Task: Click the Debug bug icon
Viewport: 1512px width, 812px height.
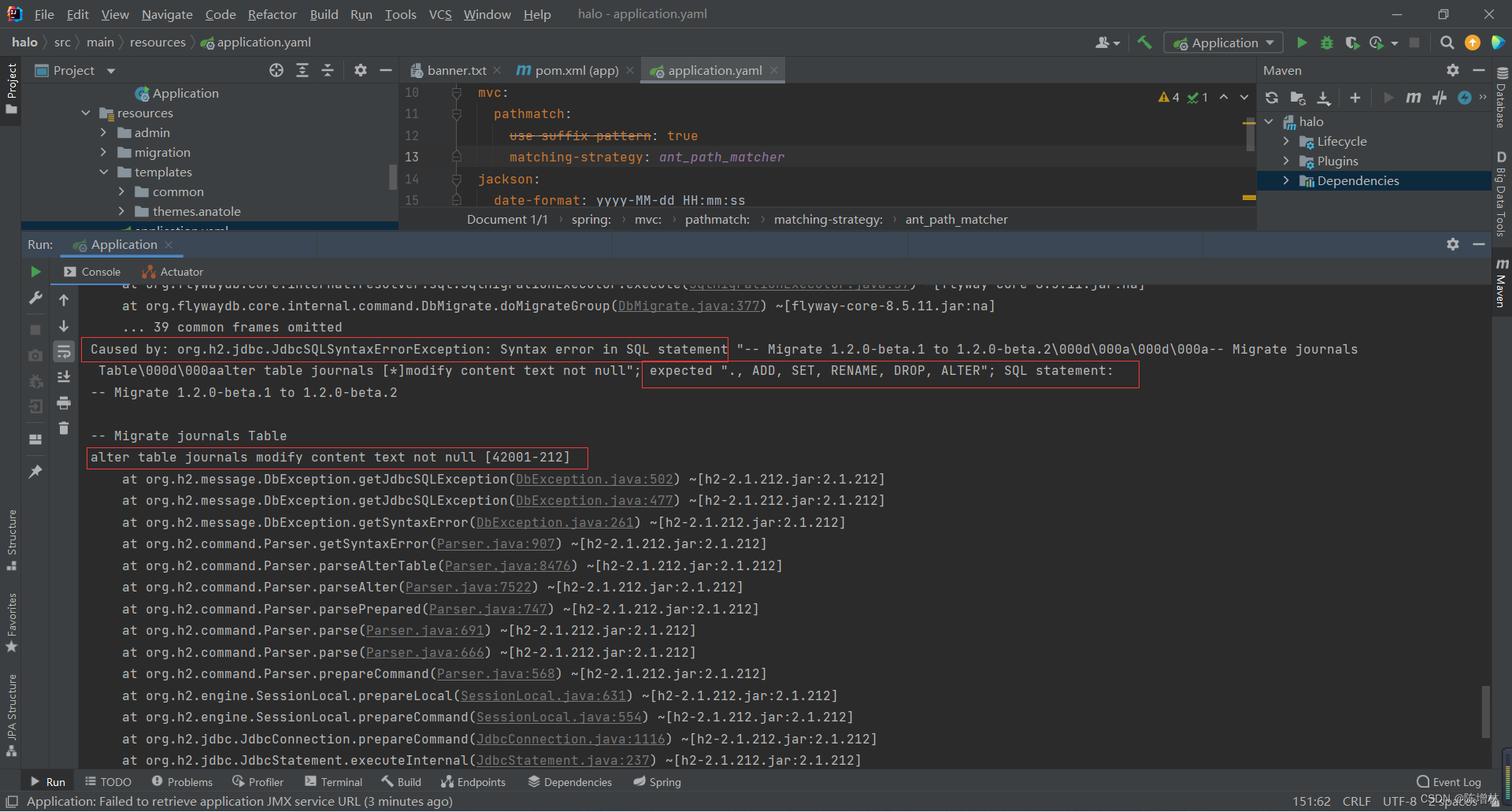Action: 1327,43
